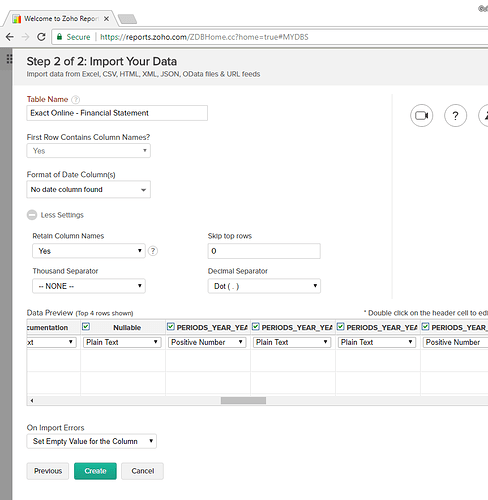Change Nullable column type from Plain Text
488x500 pixels.
click(122, 342)
